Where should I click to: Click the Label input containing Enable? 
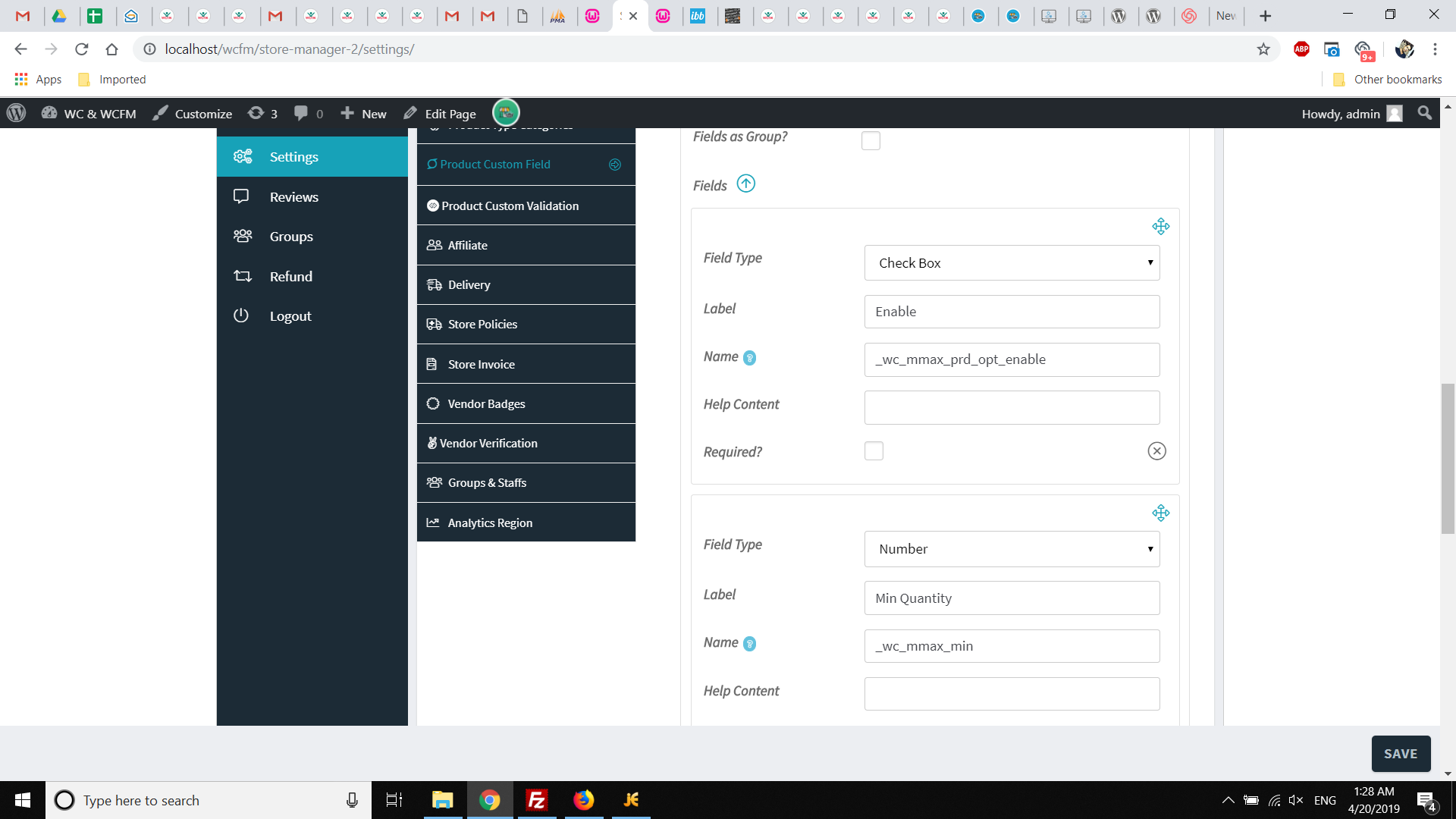(1012, 312)
